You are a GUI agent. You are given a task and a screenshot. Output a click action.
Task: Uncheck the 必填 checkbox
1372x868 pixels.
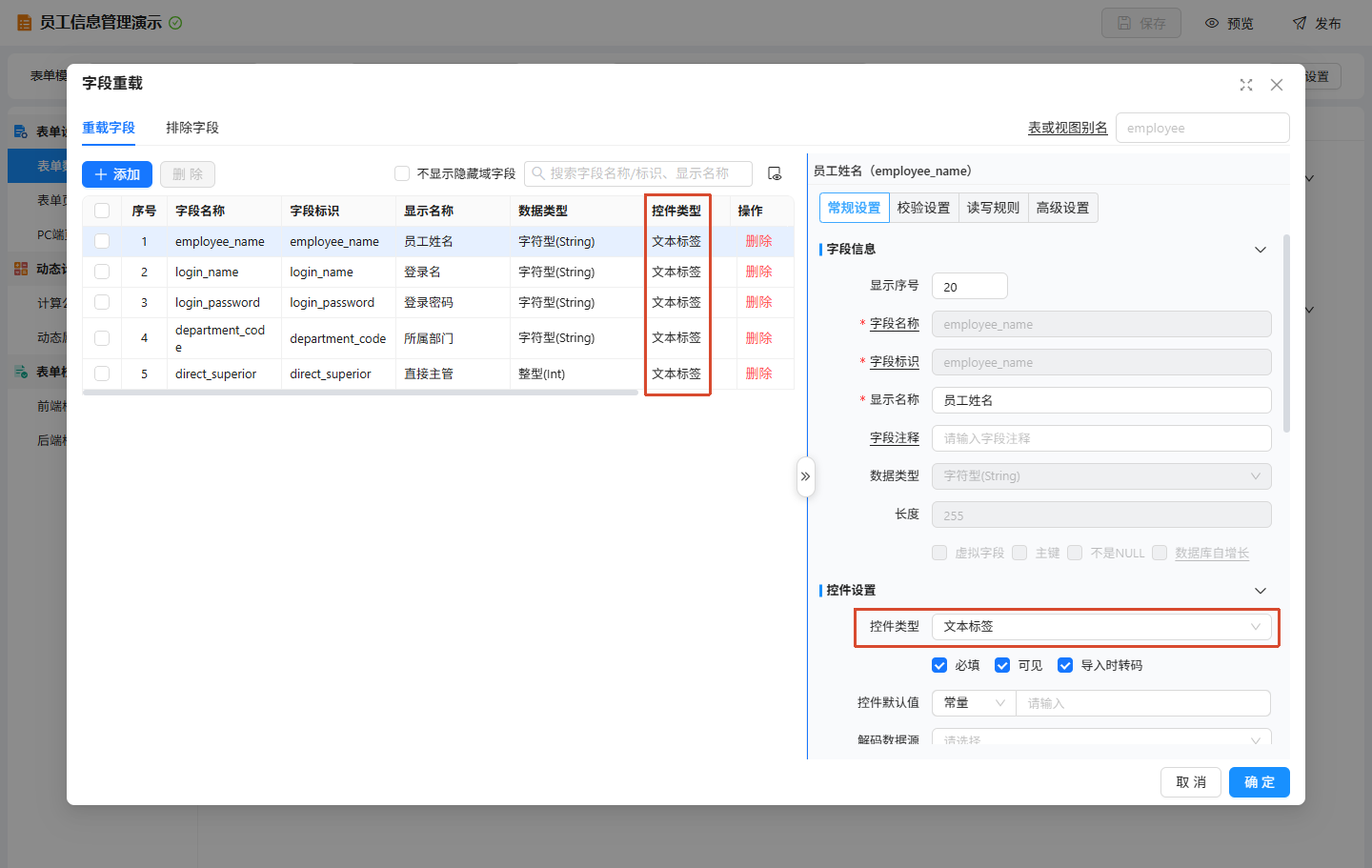tap(939, 665)
